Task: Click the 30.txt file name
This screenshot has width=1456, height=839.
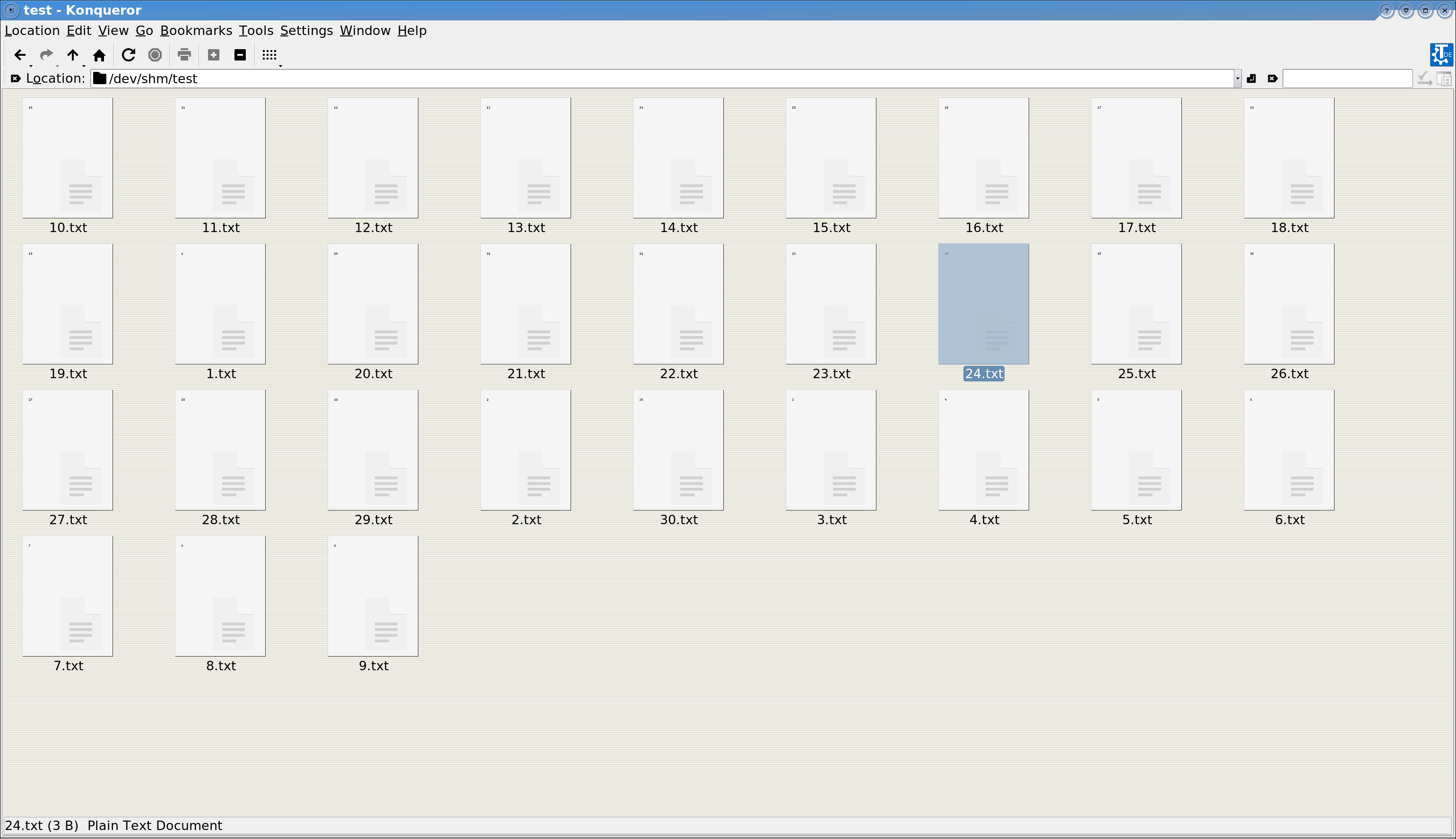Action: pos(678,520)
